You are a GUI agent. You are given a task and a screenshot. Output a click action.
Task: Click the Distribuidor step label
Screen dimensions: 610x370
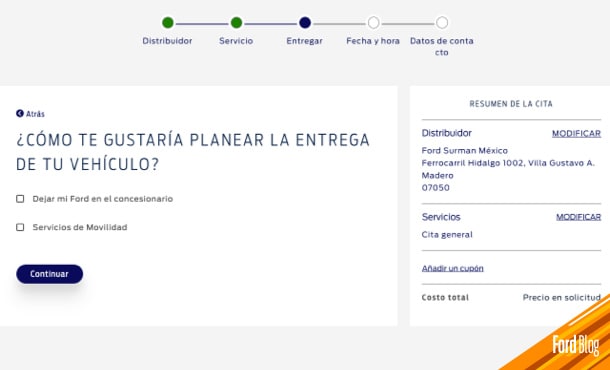167,41
